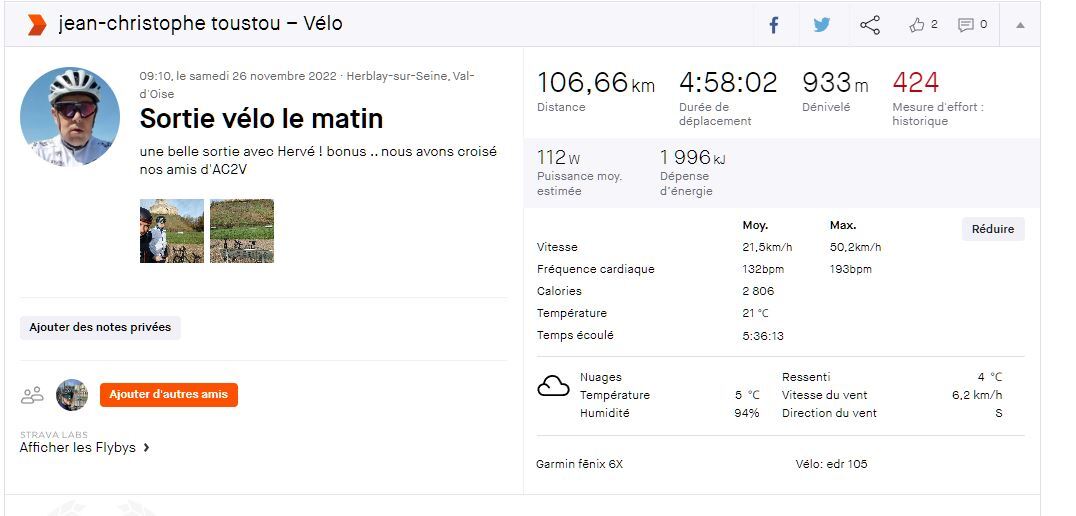Click the group athletes icon

coord(32,395)
